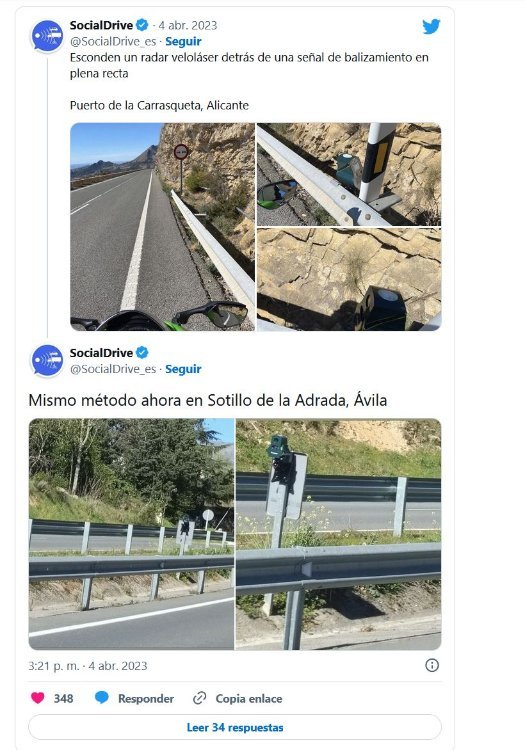Open the motorcycle road photo thumbnail

point(163,227)
